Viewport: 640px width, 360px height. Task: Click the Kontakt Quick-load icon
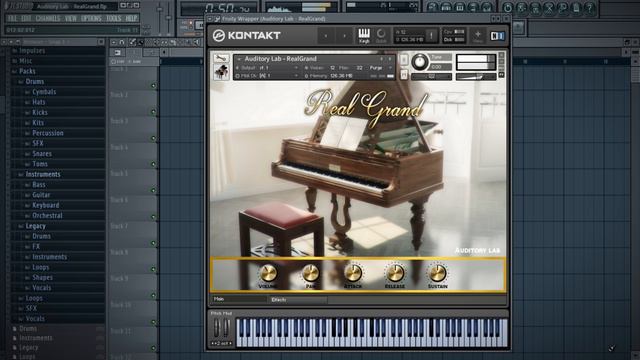point(381,36)
